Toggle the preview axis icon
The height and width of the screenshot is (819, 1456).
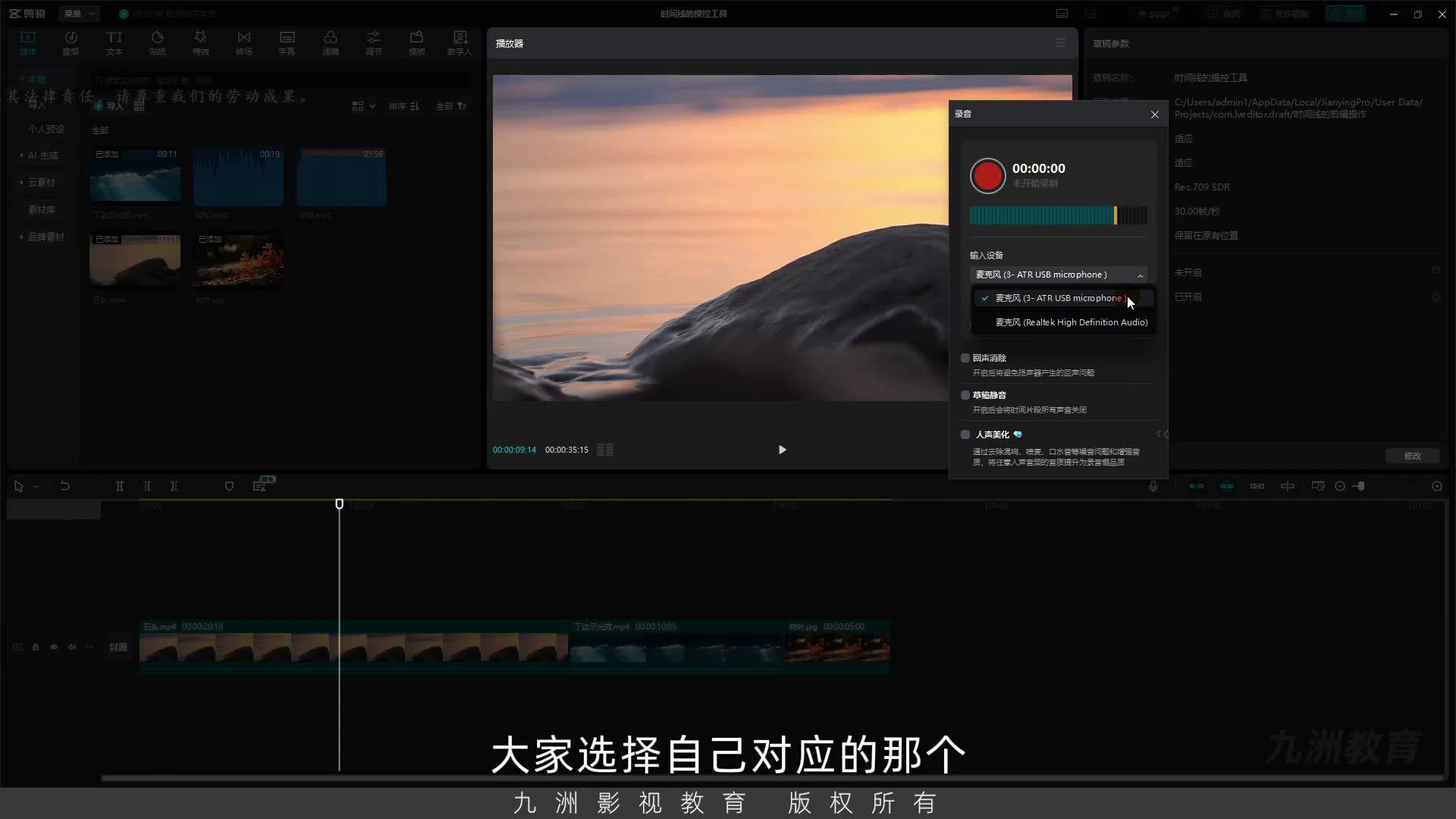point(1288,486)
